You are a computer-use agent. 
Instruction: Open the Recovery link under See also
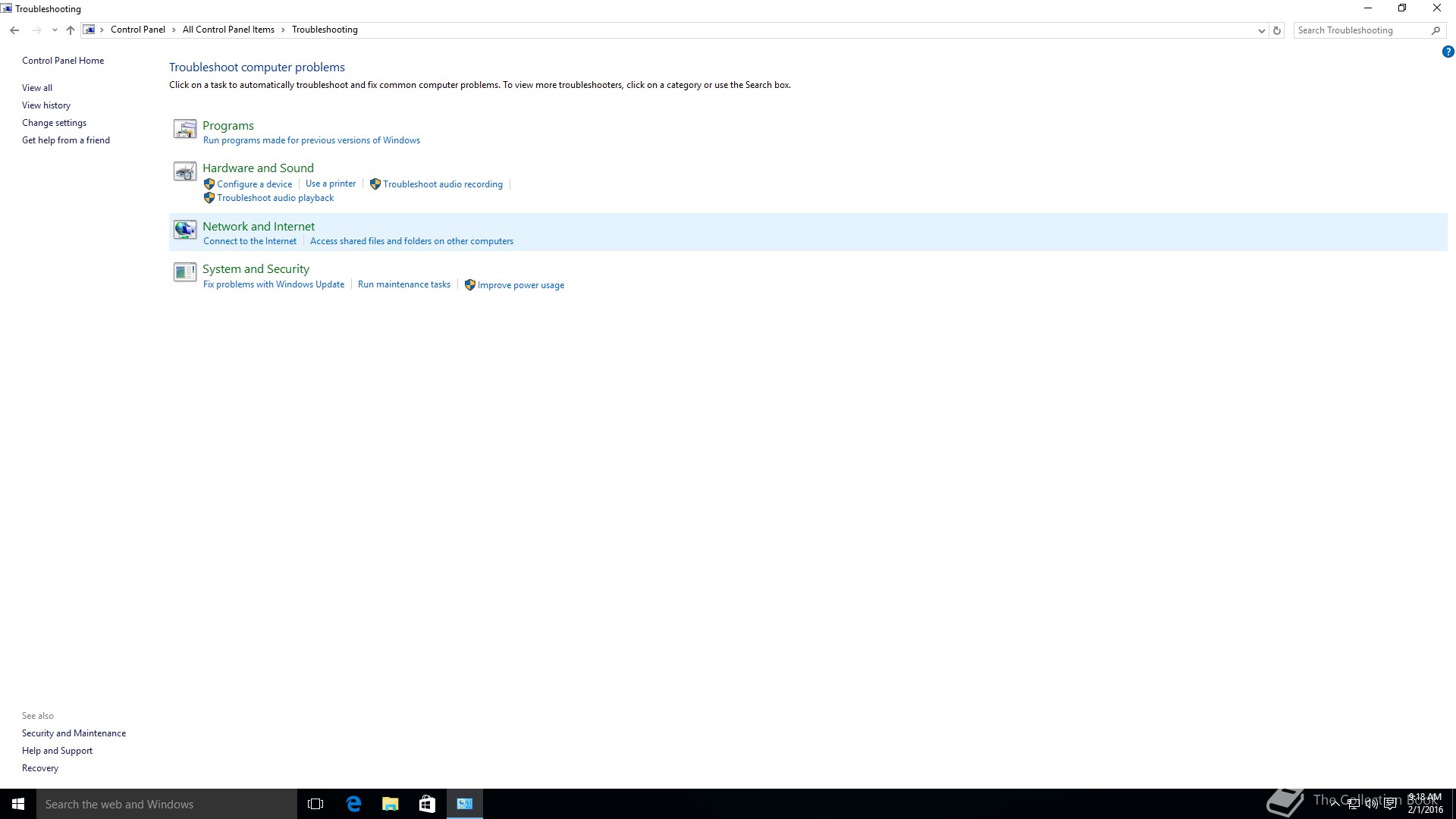(x=40, y=768)
